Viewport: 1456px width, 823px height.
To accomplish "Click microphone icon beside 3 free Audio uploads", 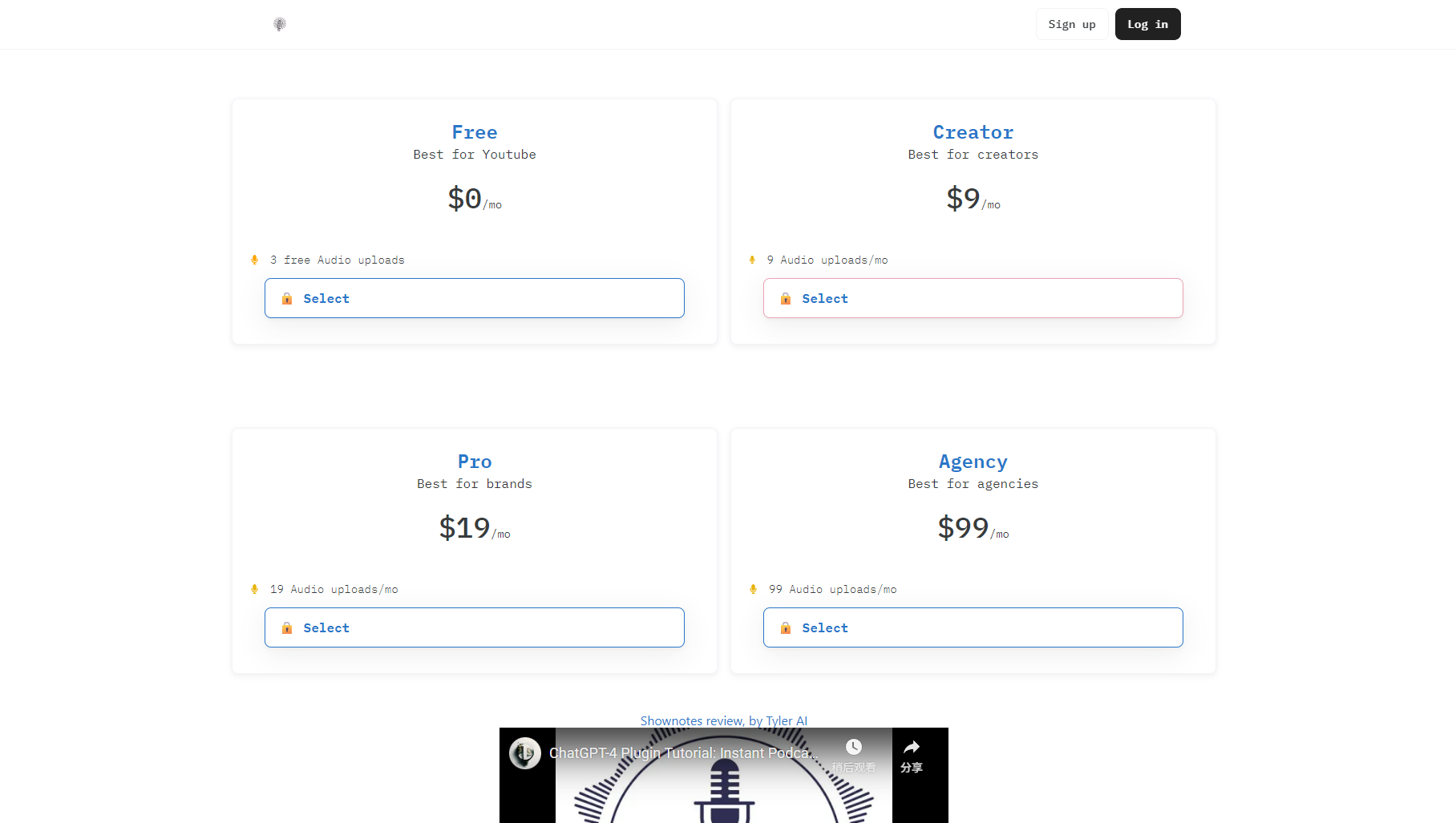I will 255,260.
